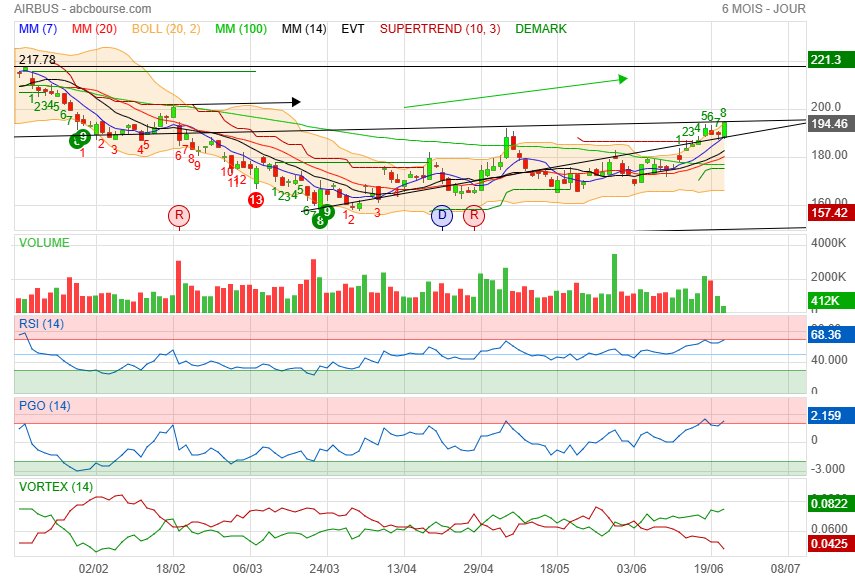Select the MM (14) legend label
855x579 pixels.
(304, 29)
